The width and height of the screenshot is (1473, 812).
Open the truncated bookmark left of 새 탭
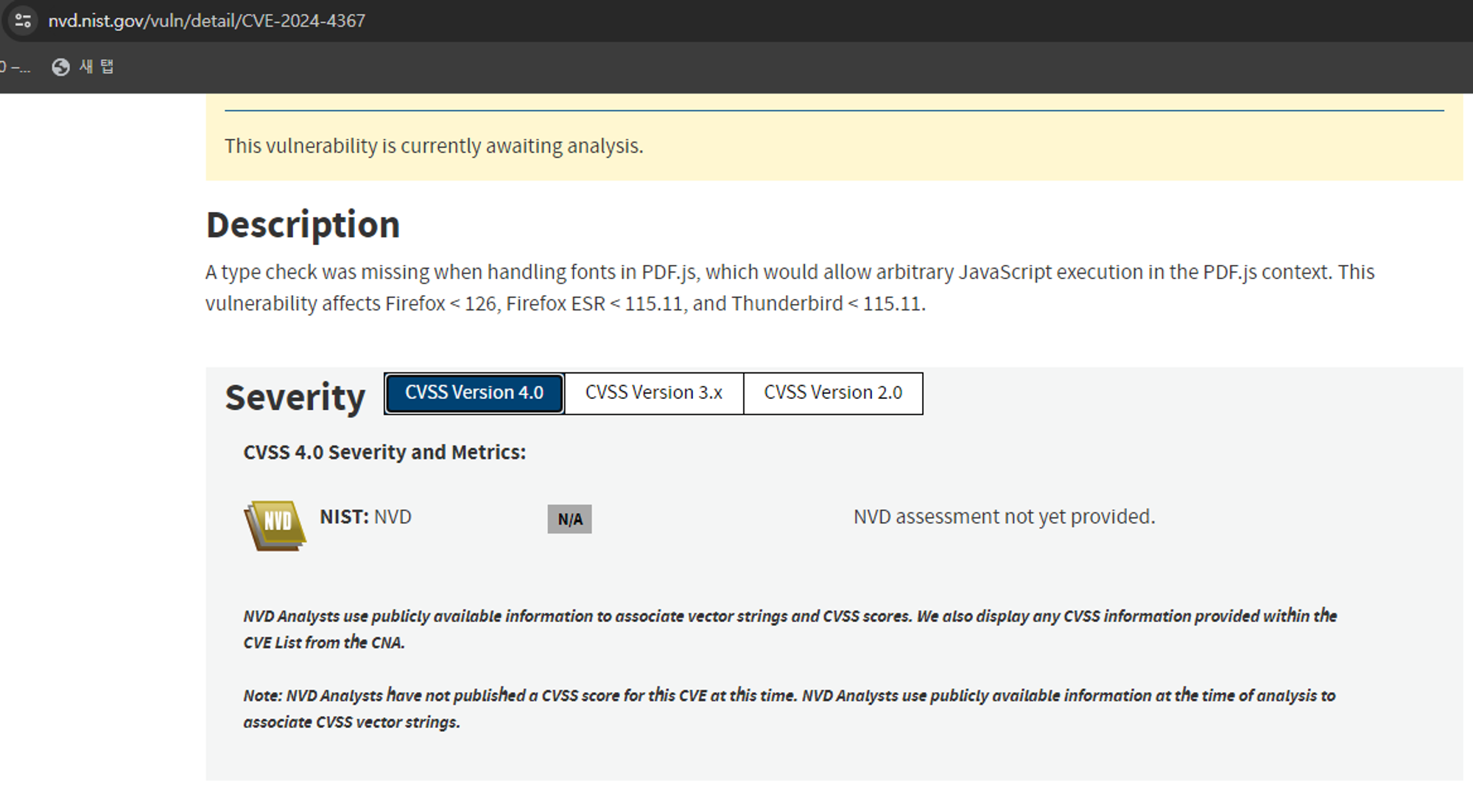[15, 67]
